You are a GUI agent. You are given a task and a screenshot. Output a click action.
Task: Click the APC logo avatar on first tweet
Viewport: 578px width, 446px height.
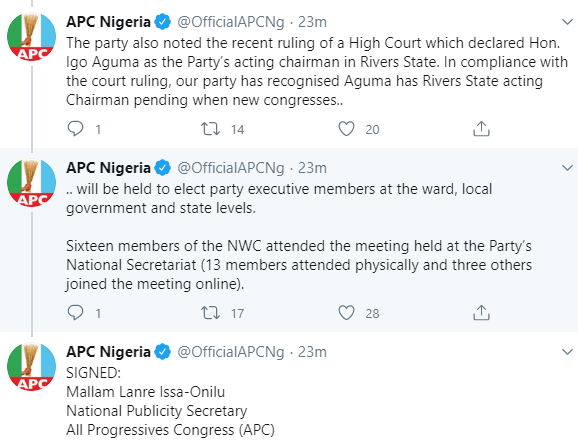pyautogui.click(x=31, y=36)
